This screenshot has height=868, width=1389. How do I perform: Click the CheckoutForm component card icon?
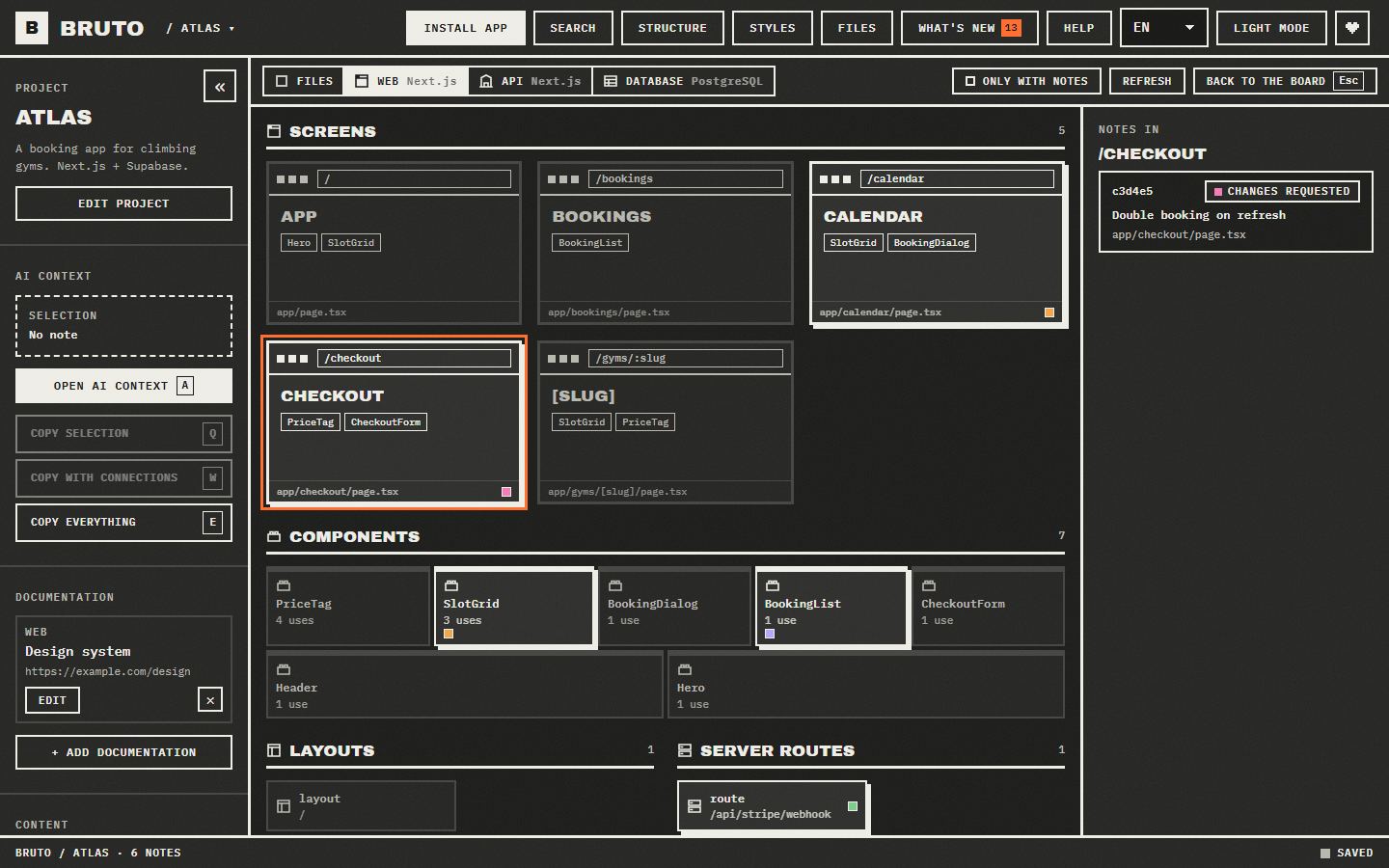pyautogui.click(x=929, y=585)
